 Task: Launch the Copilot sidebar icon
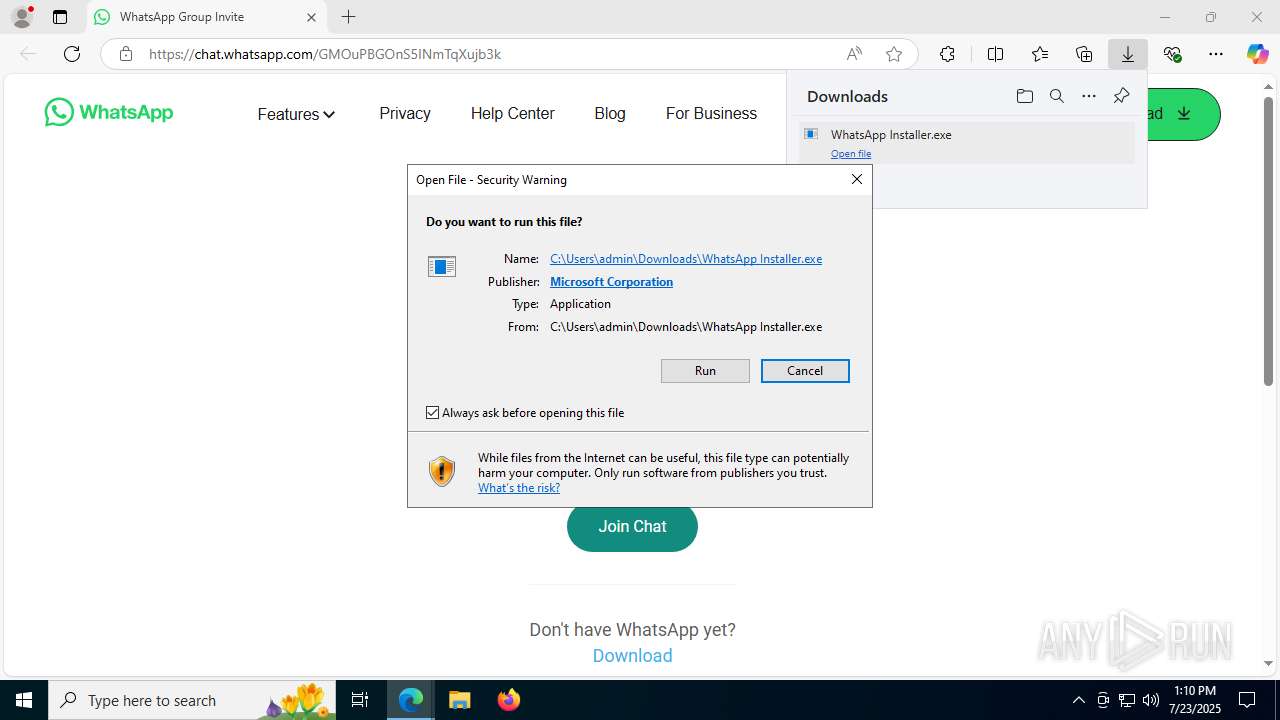tap(1257, 54)
